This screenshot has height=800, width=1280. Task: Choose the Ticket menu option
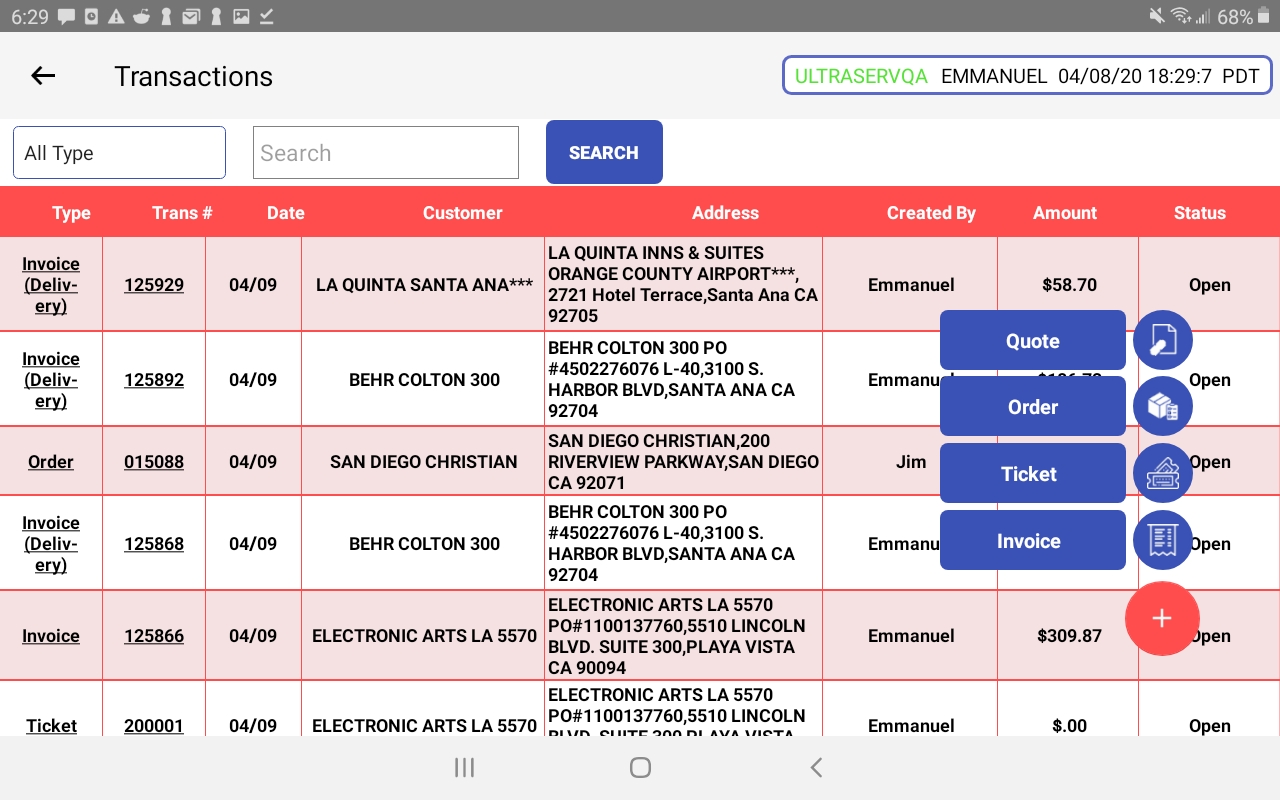[x=1033, y=473]
